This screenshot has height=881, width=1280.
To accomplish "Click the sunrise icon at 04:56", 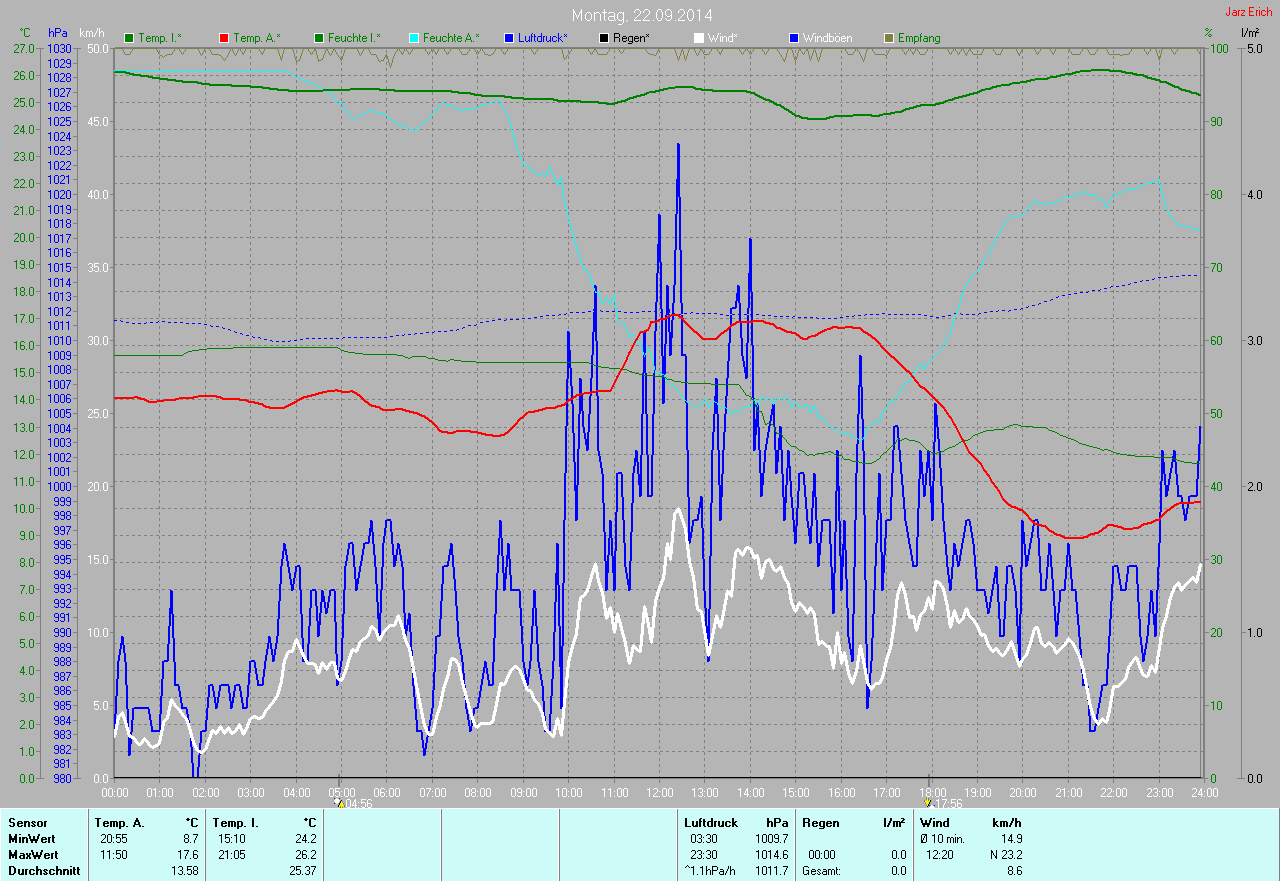I will (x=340, y=802).
